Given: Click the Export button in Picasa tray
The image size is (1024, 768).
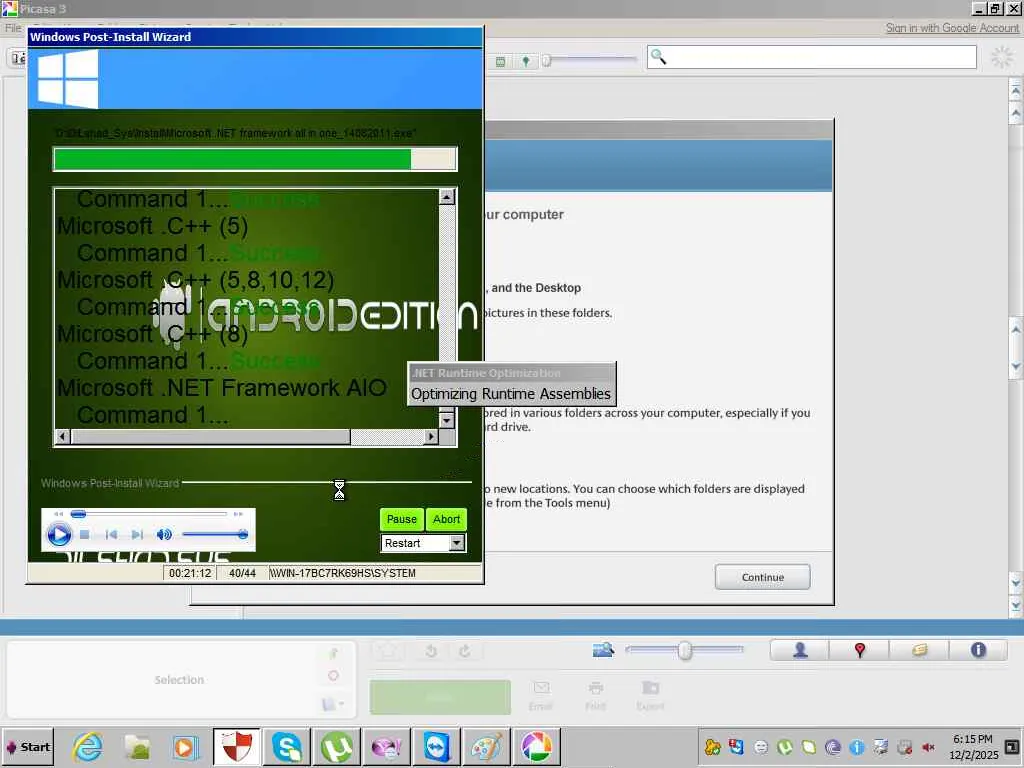Looking at the screenshot, I should [x=650, y=695].
